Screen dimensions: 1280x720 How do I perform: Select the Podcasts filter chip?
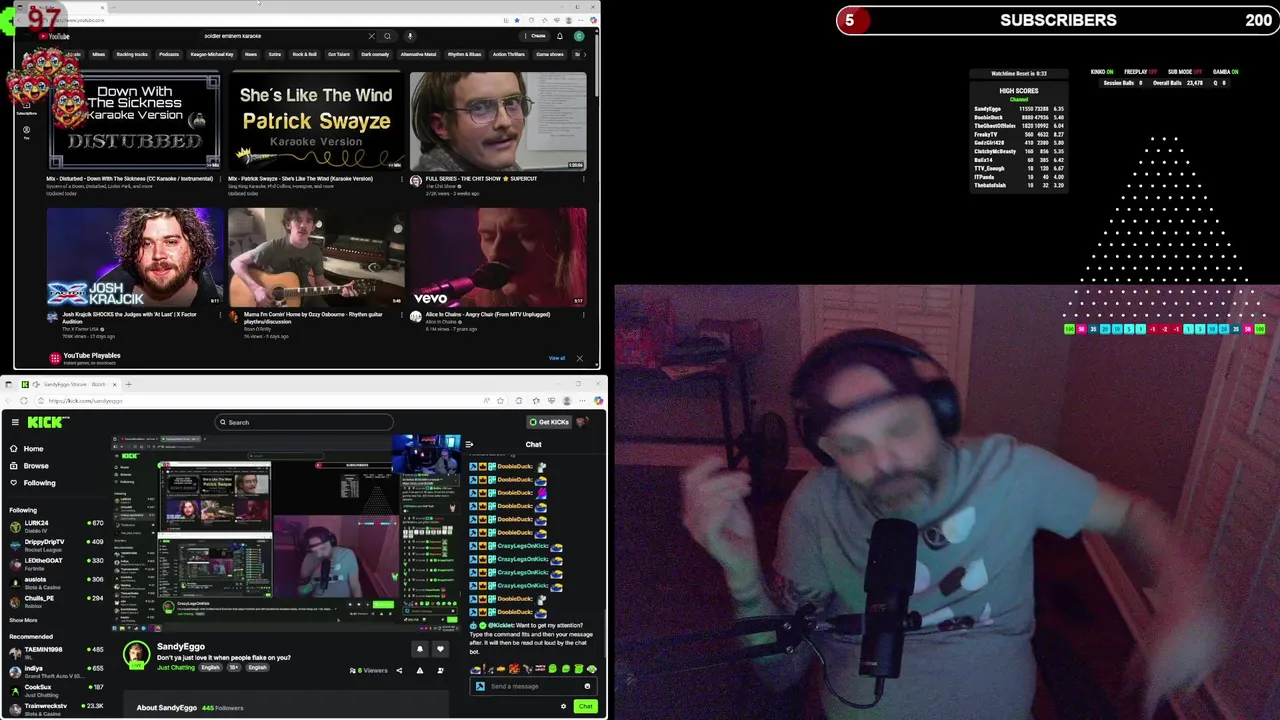click(169, 54)
